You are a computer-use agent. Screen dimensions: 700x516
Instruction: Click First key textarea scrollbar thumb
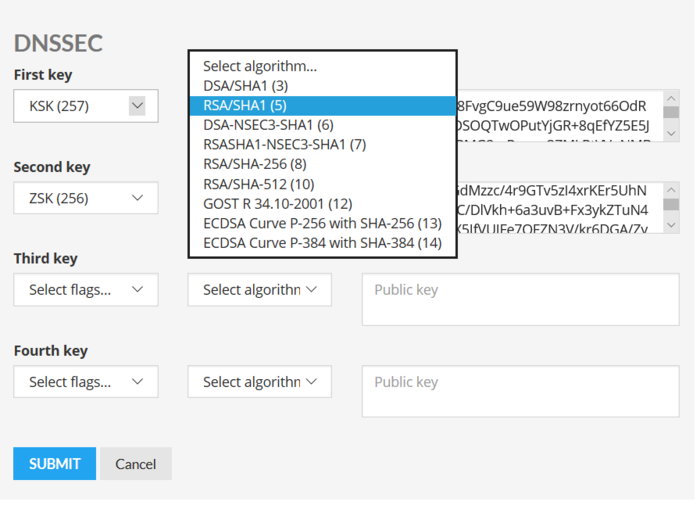point(671,112)
